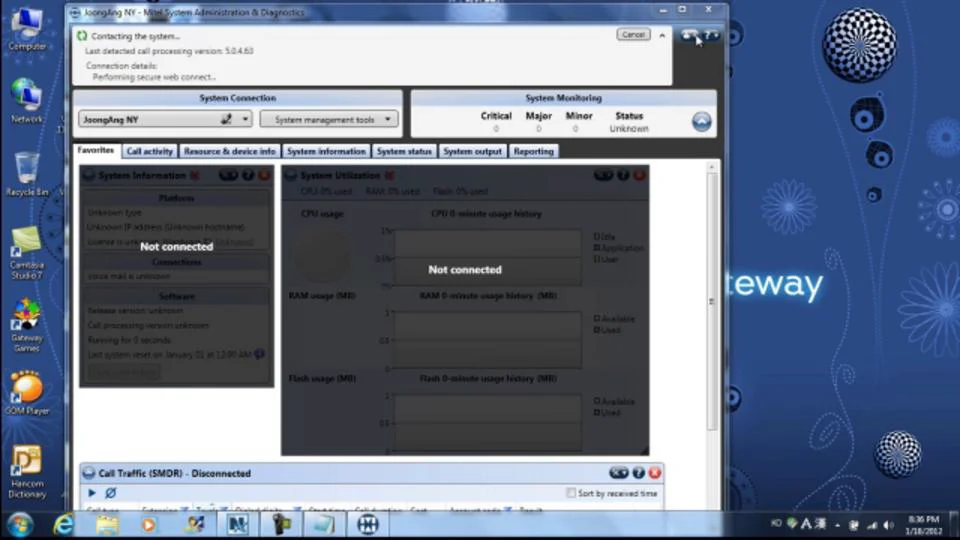Open the notepad sticky taskbar item

324,525
